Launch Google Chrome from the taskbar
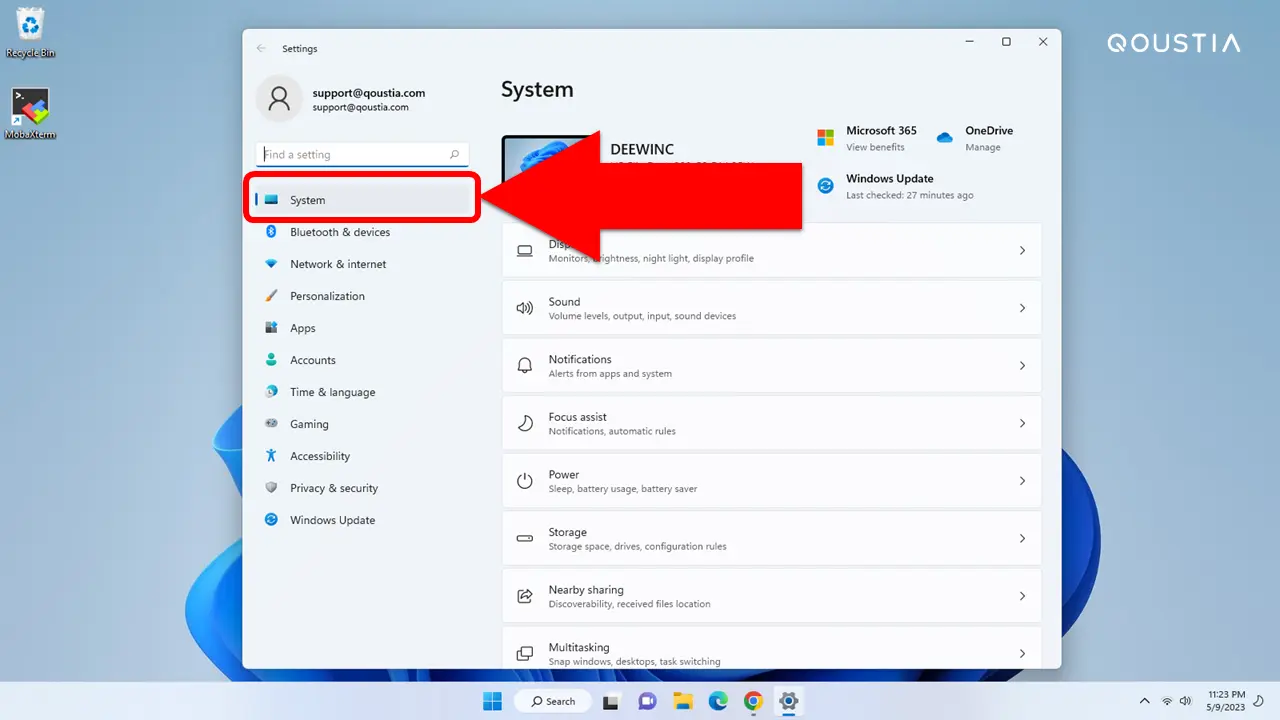This screenshot has width=1280, height=720. tap(753, 701)
